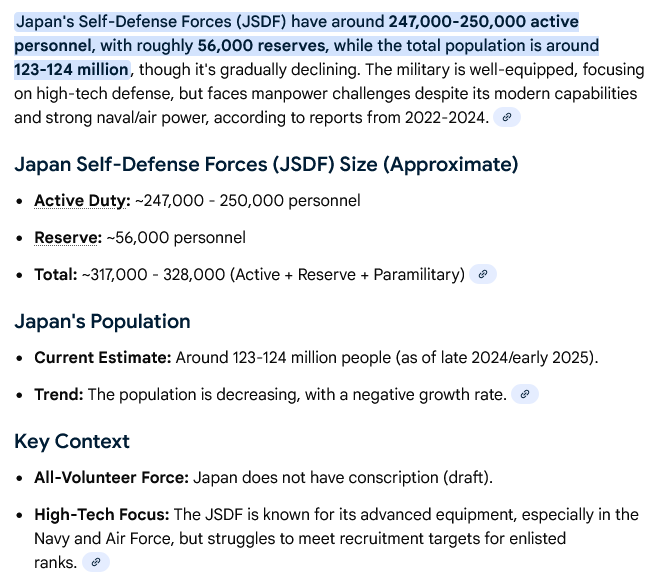Viewport: 656px width, 584px height.
Task: Click the "Current Estimate:" label
Action: point(103,357)
